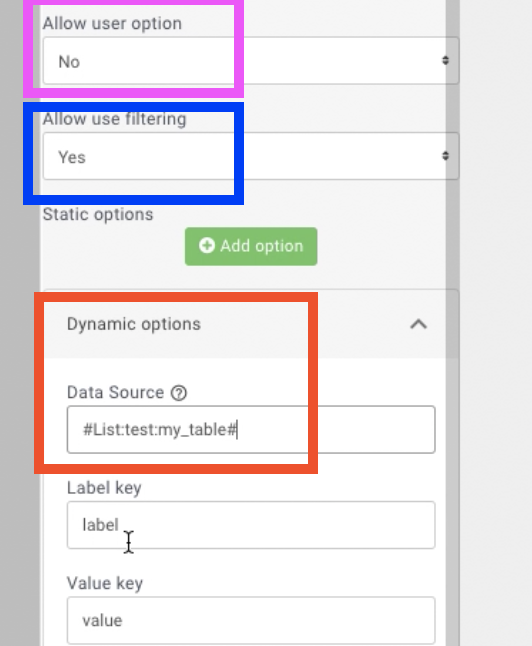
Task: Collapse Dynamic options with the chevron arrow
Action: 418,324
